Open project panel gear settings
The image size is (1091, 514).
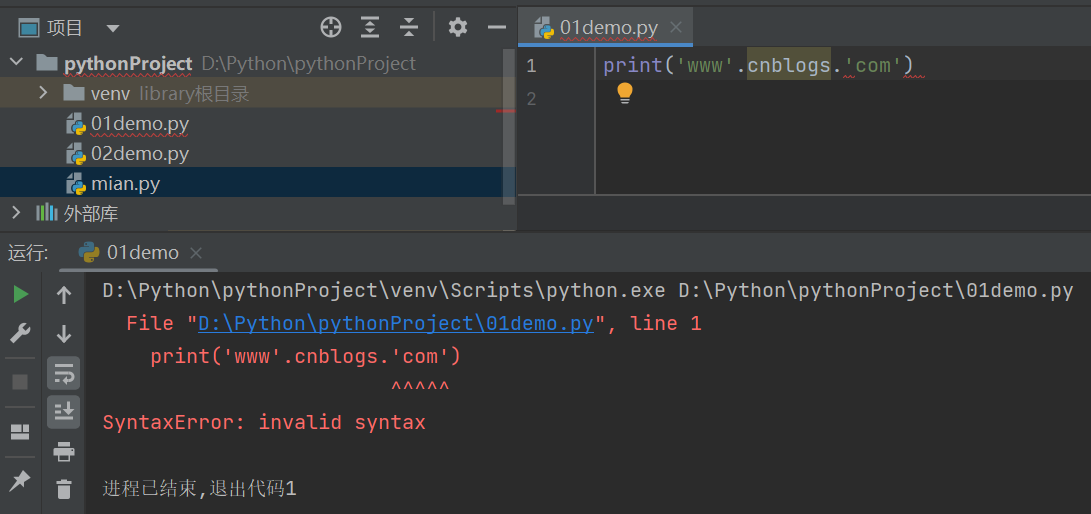pyautogui.click(x=458, y=27)
